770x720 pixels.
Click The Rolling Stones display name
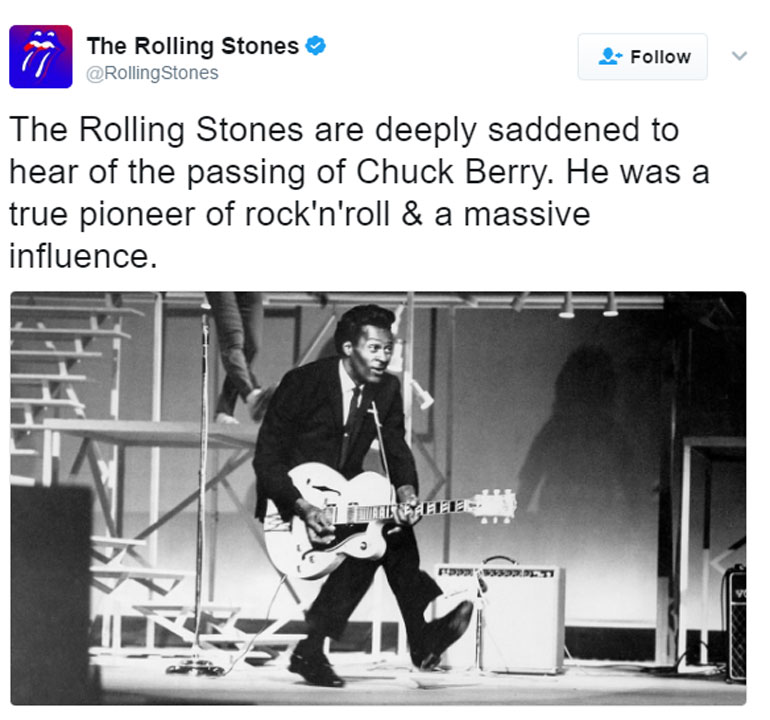(x=192, y=46)
